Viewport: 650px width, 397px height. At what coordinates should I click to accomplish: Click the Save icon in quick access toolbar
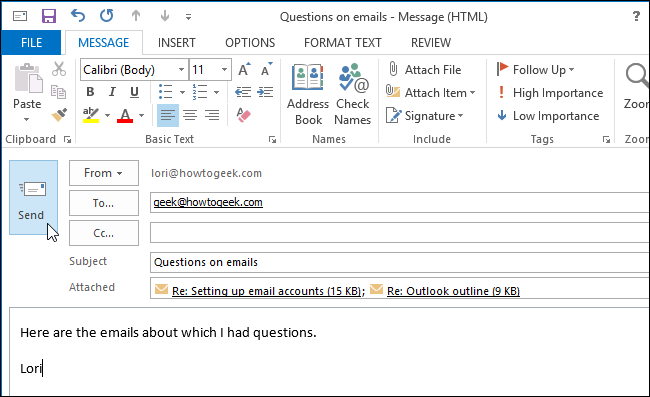49,16
